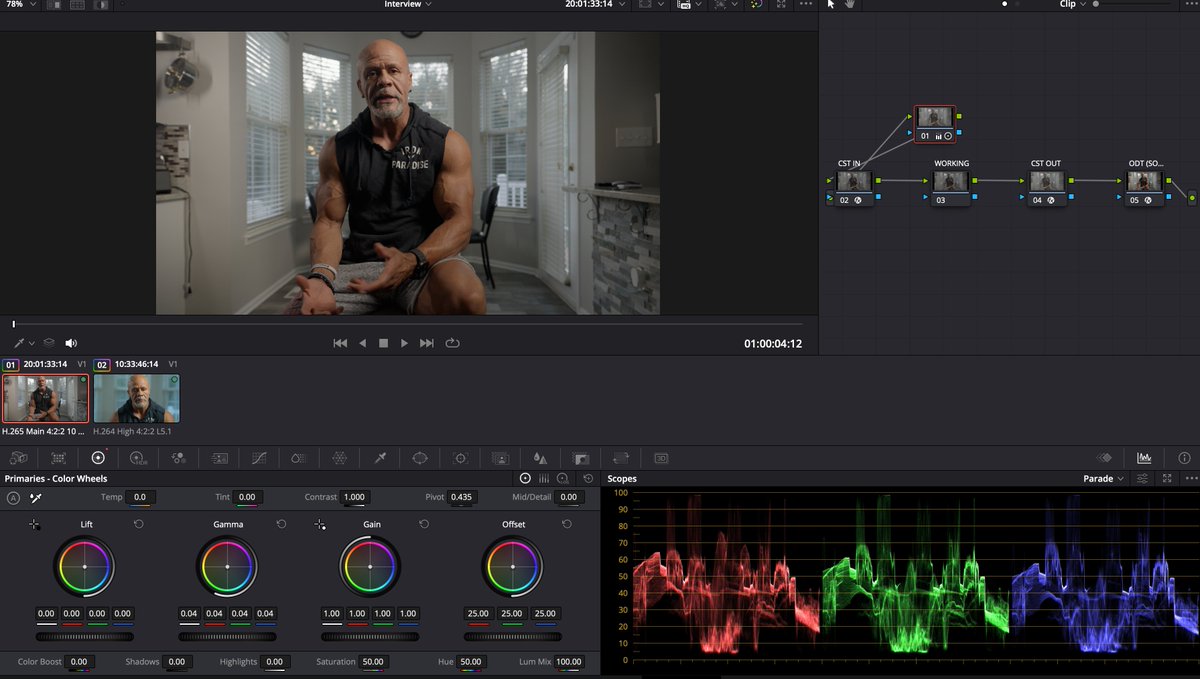The width and height of the screenshot is (1200, 679).
Task: Open the Magic Mask palette
Action: [500, 457]
